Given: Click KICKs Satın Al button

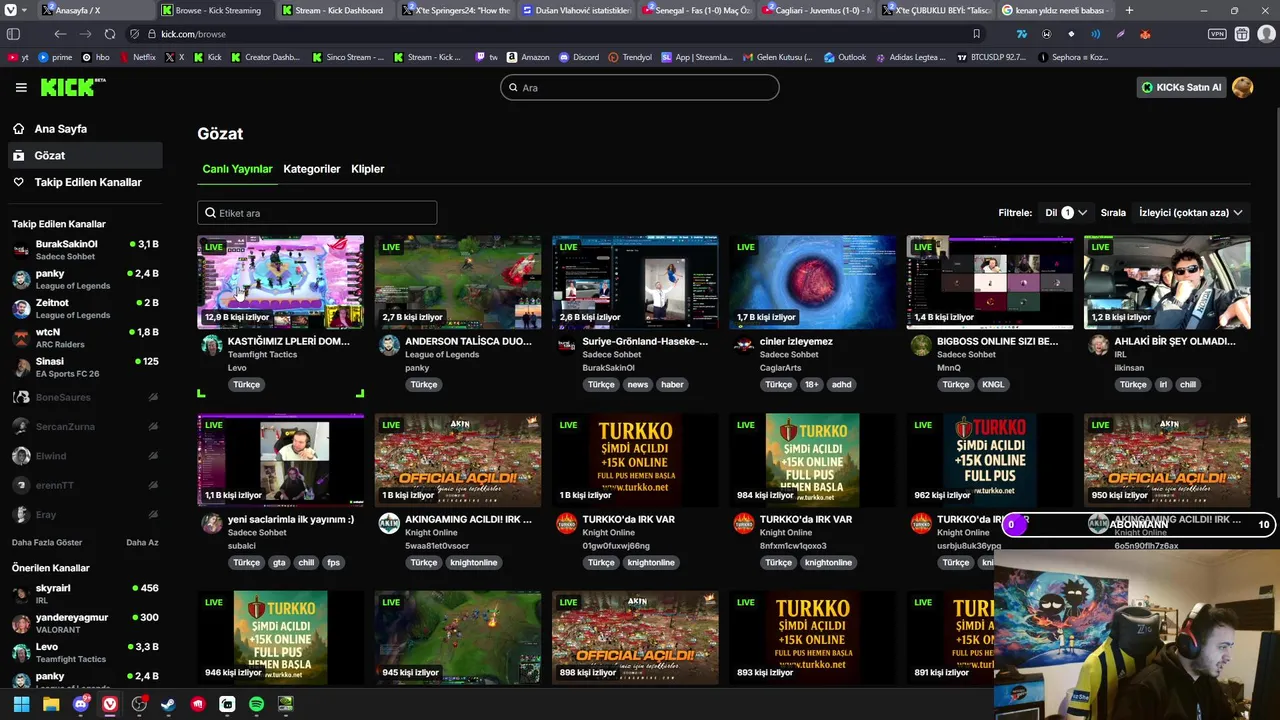Looking at the screenshot, I should [1181, 87].
